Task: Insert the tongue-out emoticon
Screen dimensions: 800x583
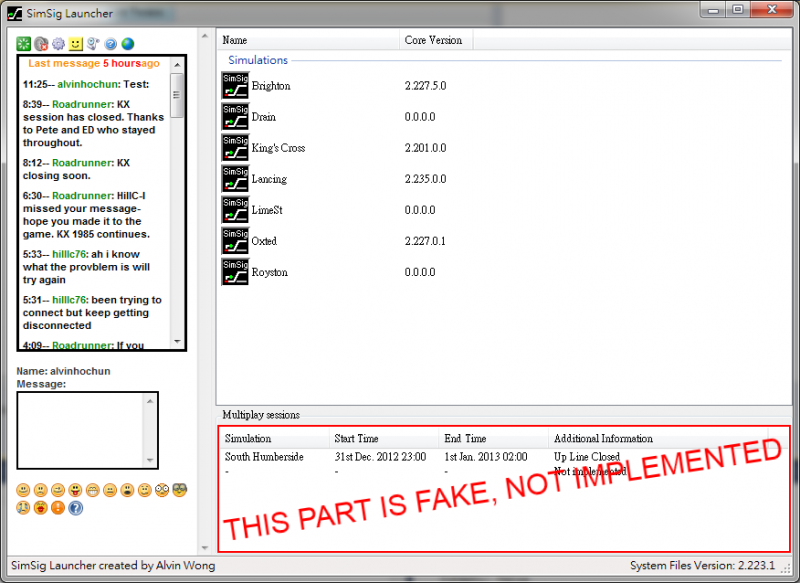Action: coord(76,491)
